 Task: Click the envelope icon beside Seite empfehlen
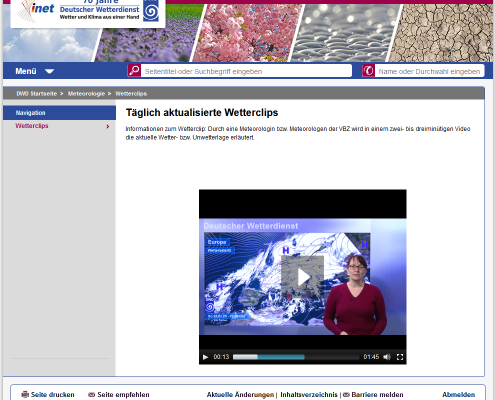pos(91,395)
